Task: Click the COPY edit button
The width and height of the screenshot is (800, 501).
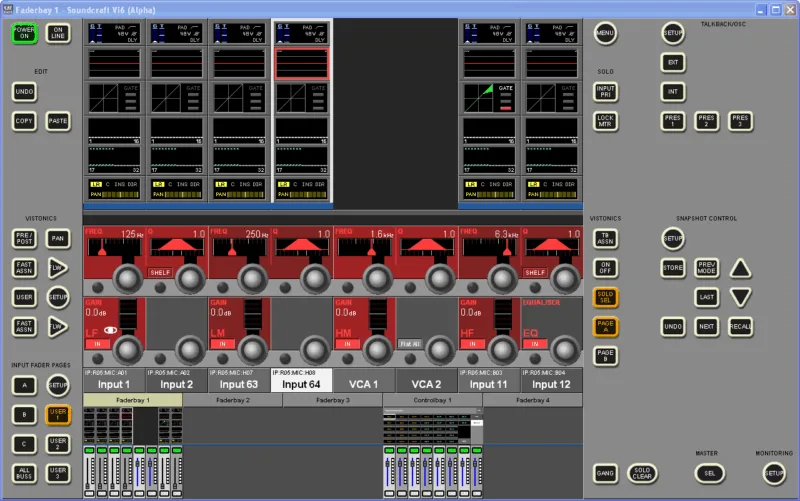Action: 24,121
